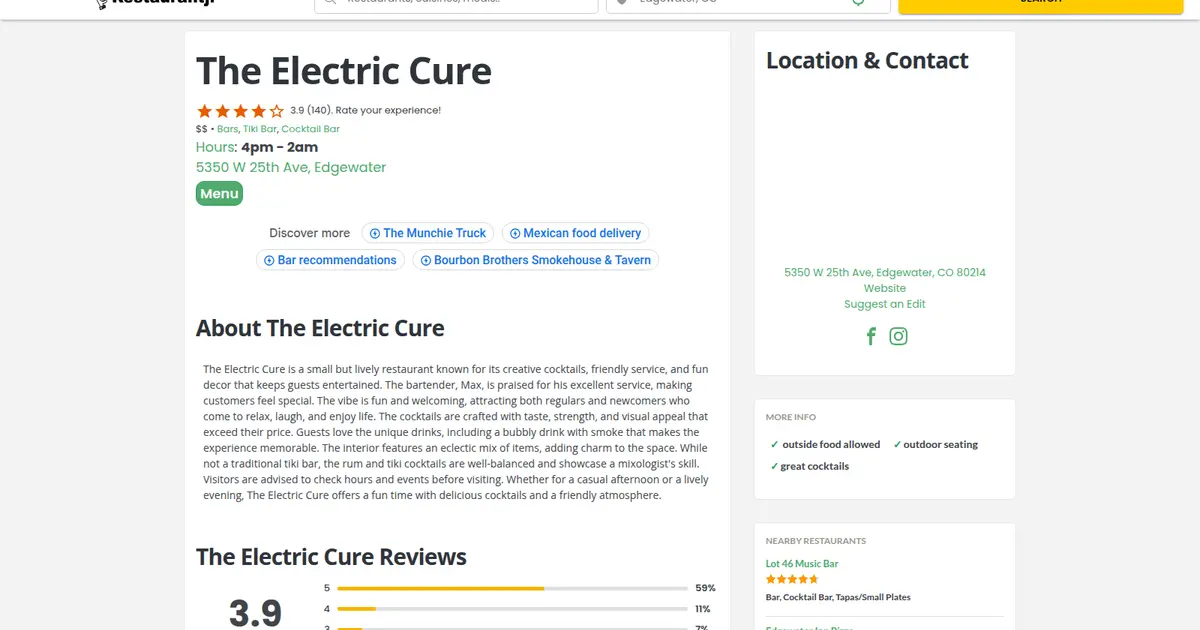The image size is (1200, 630).
Task: Open the restaurant's Instagram icon
Action: coord(898,337)
